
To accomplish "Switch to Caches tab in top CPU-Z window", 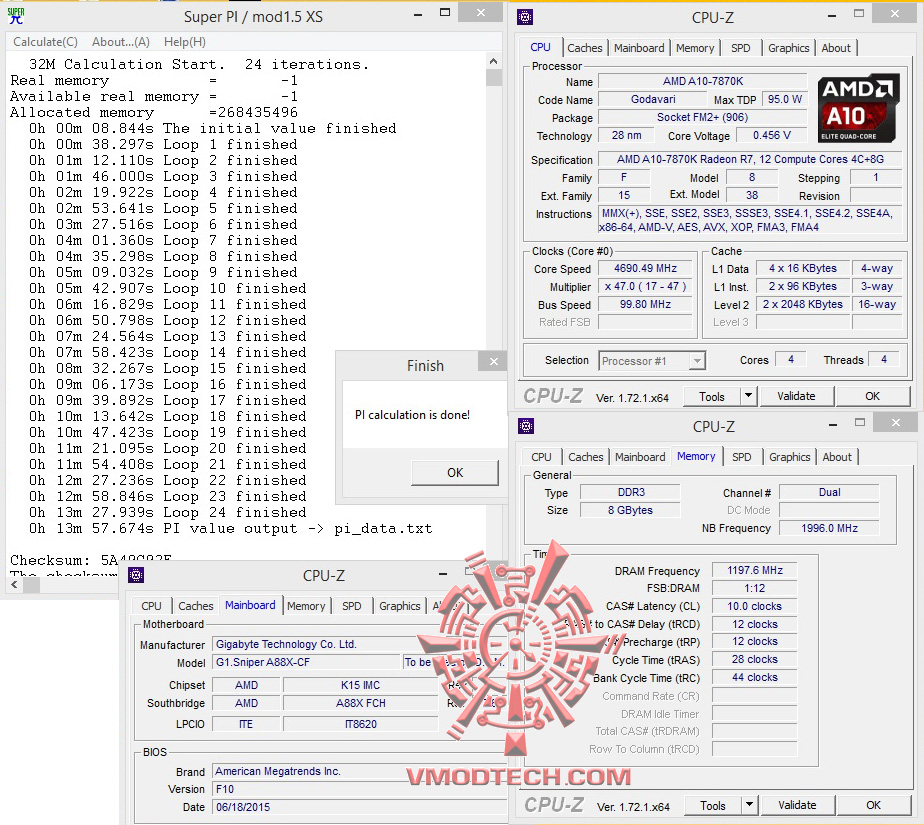I will (585, 48).
